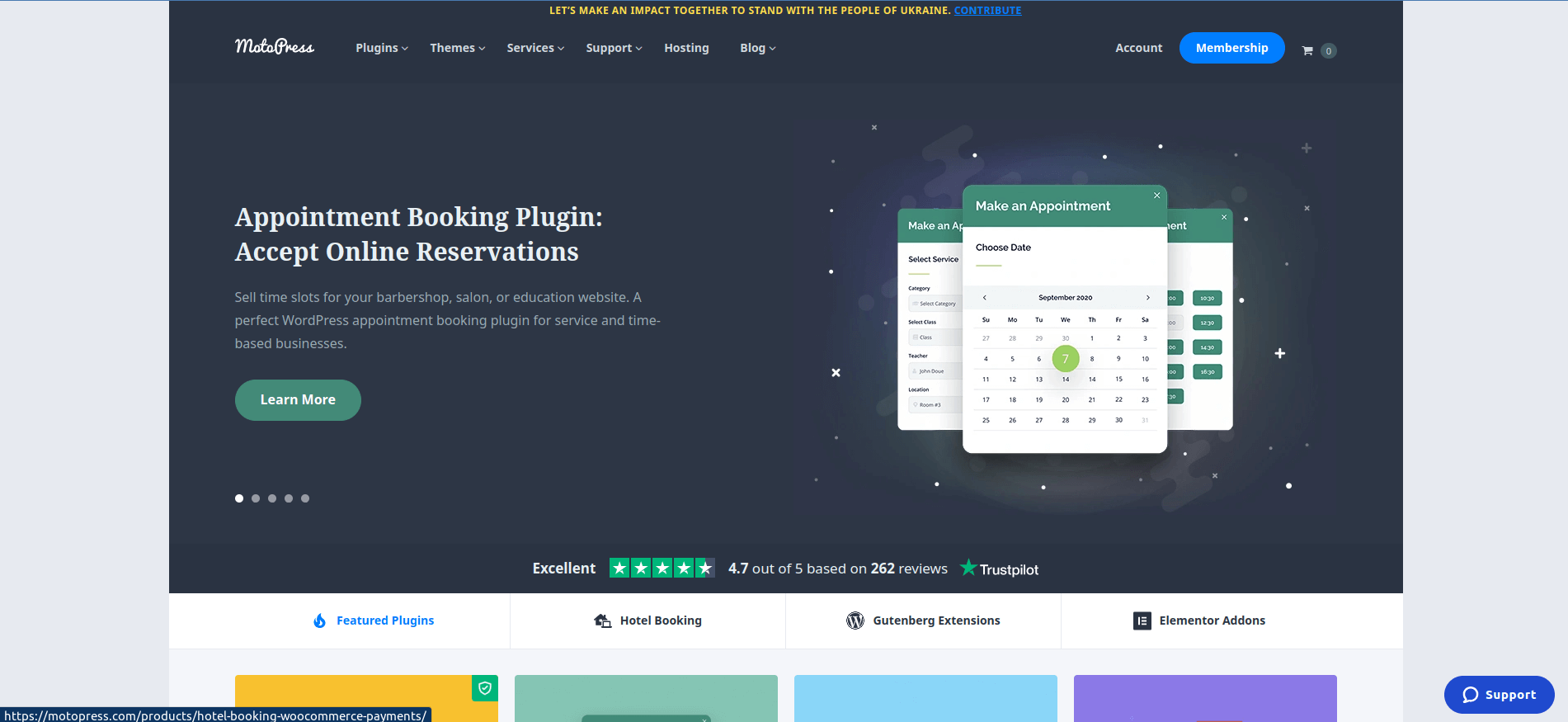Expand the Plugins menu

pyautogui.click(x=382, y=48)
